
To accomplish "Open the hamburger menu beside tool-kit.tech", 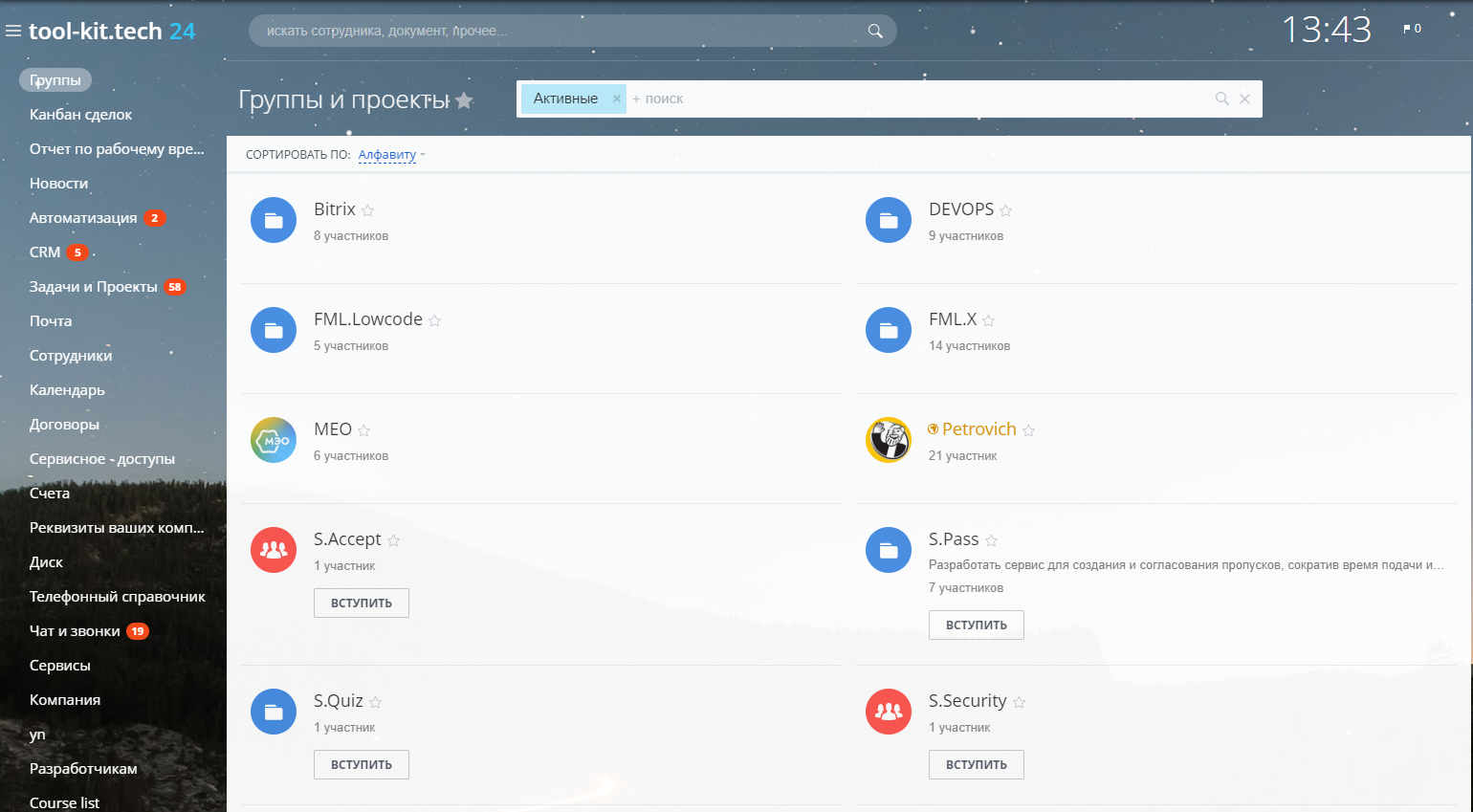I will (x=13, y=32).
